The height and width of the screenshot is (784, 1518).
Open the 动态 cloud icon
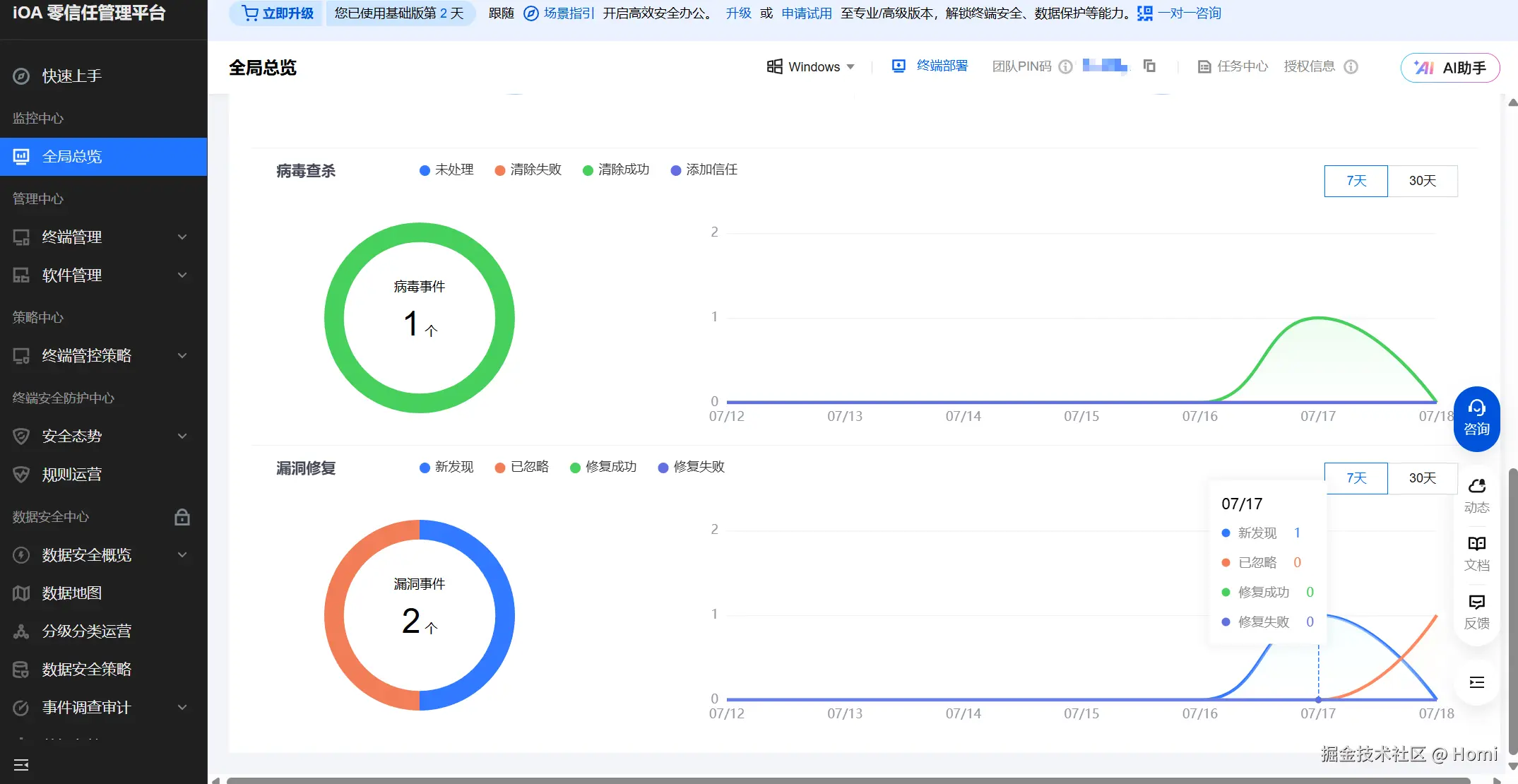point(1476,496)
